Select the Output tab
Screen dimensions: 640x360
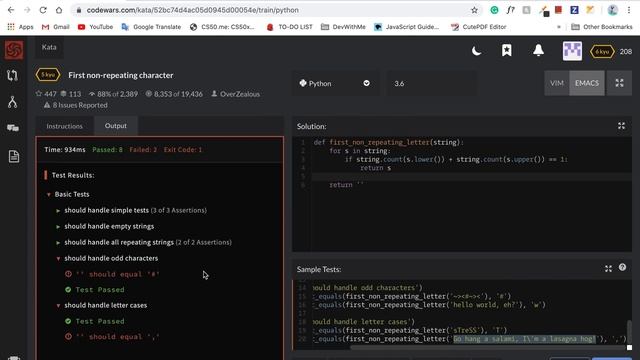click(x=116, y=125)
